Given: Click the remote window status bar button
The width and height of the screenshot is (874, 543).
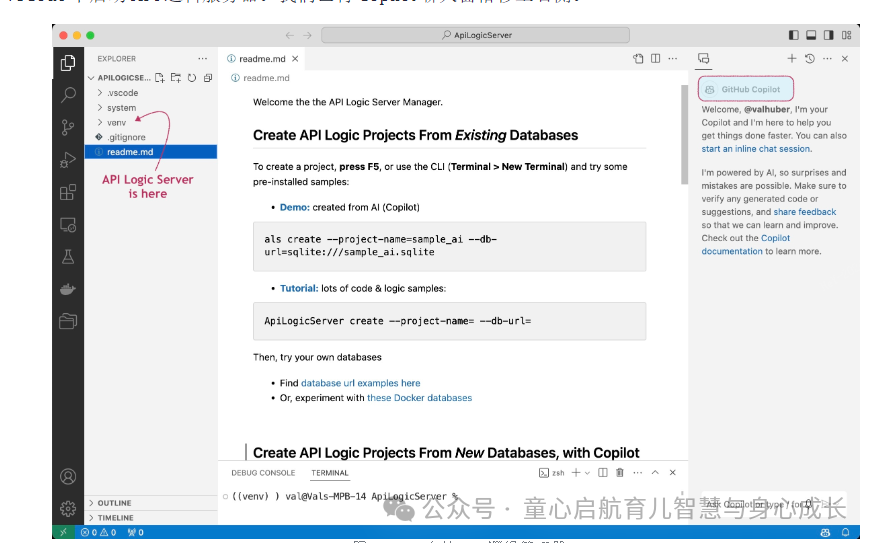Looking at the screenshot, I should point(63,532).
